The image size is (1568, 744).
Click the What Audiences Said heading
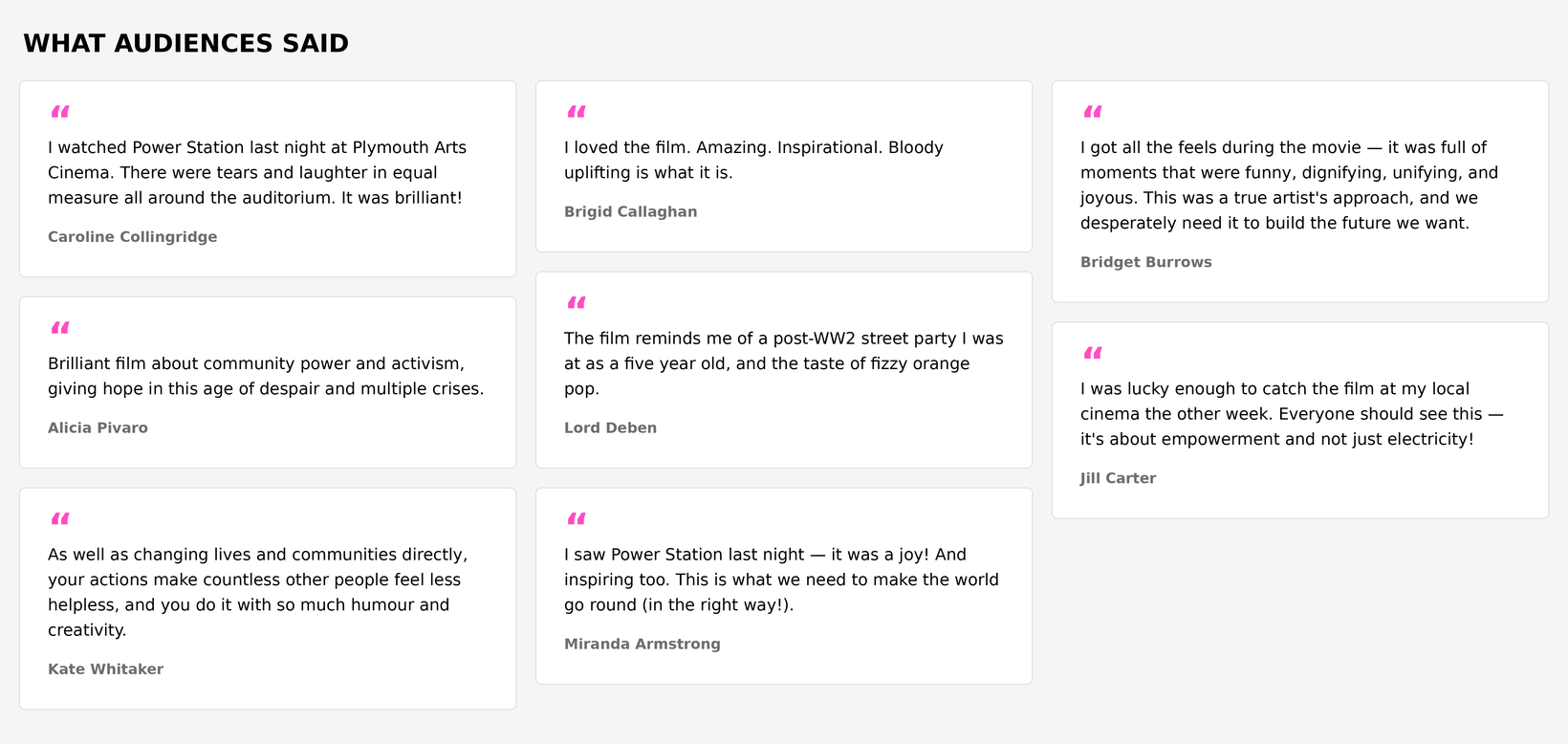point(186,43)
